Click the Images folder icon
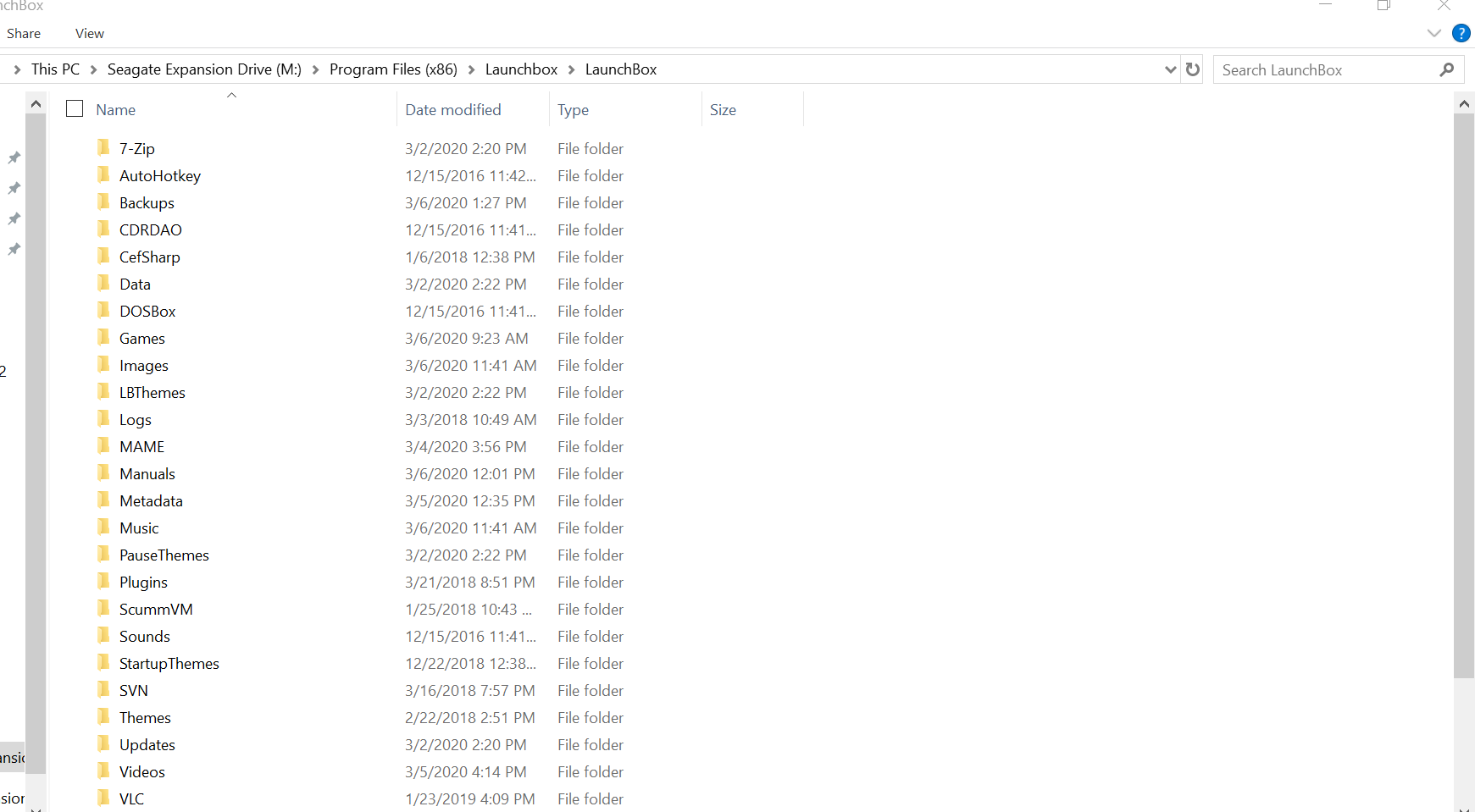This screenshot has width=1475, height=812. pyautogui.click(x=103, y=365)
